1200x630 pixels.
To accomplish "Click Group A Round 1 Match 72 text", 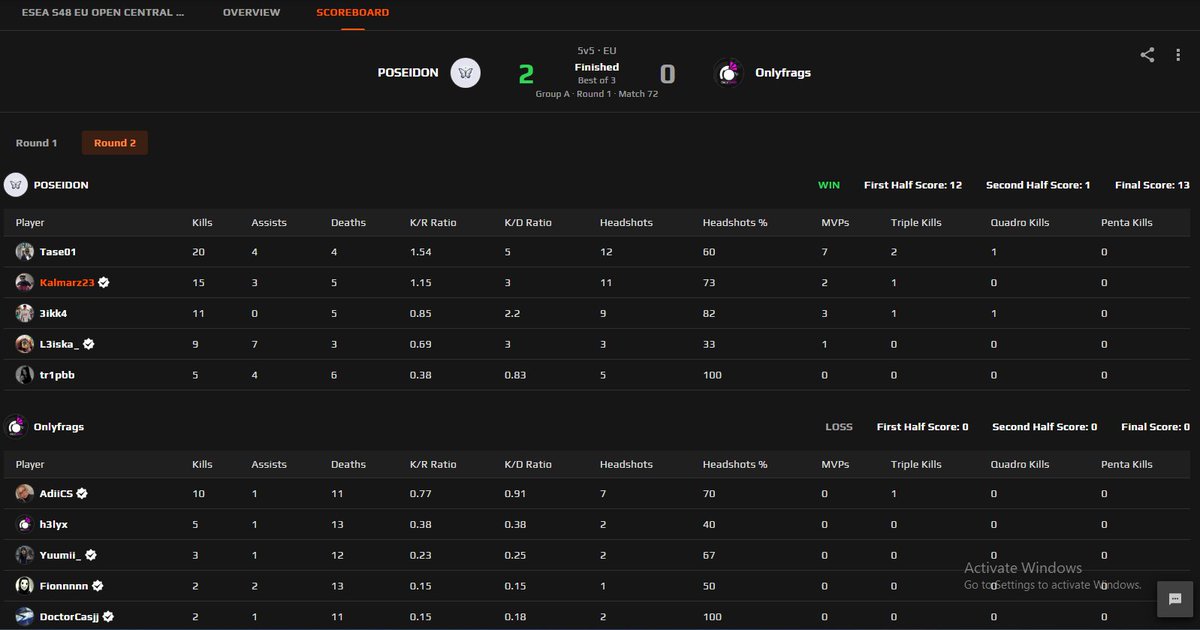I will [597, 94].
